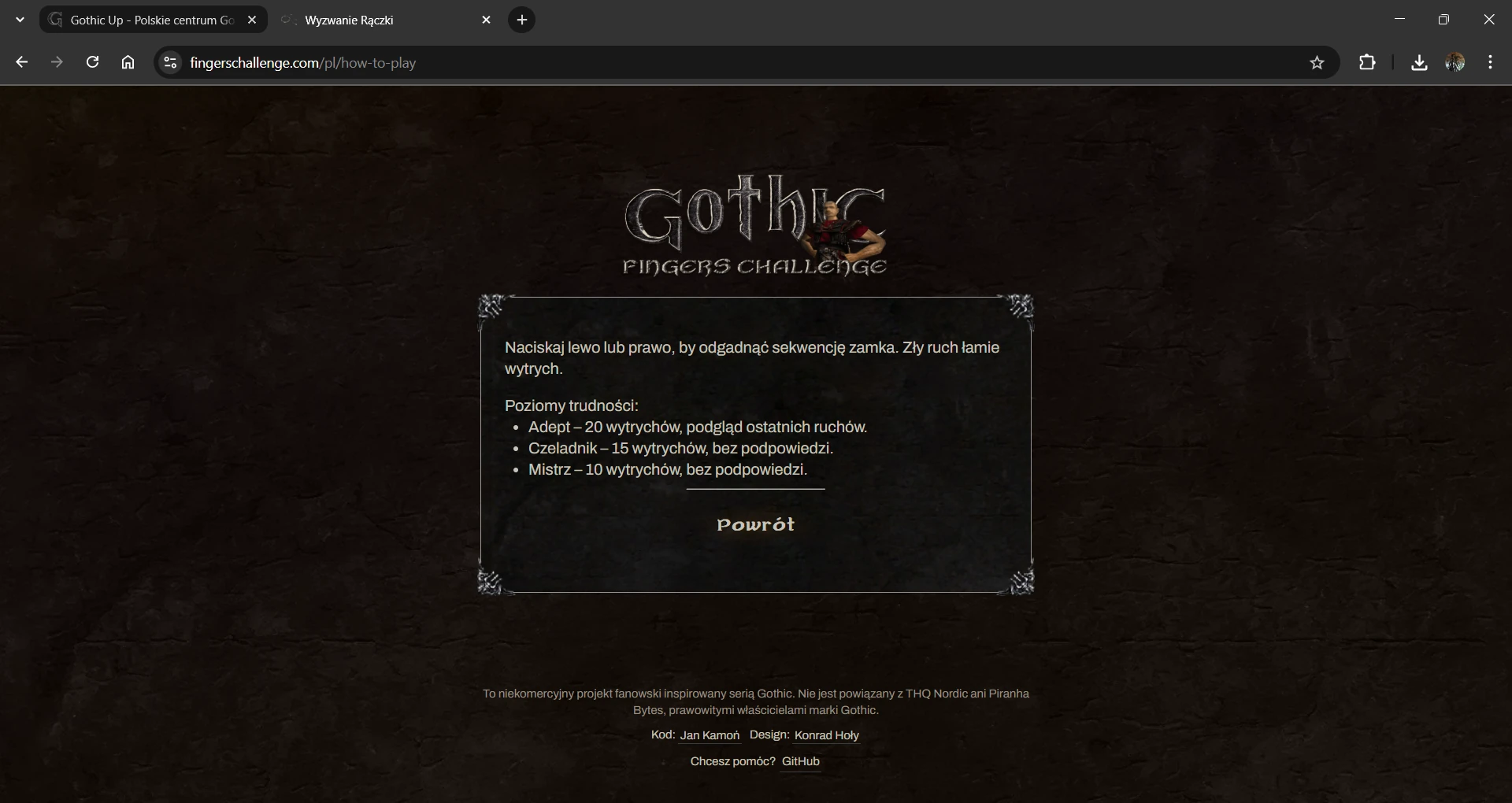Open the user profile avatar
The width and height of the screenshot is (1512, 803).
[1455, 62]
